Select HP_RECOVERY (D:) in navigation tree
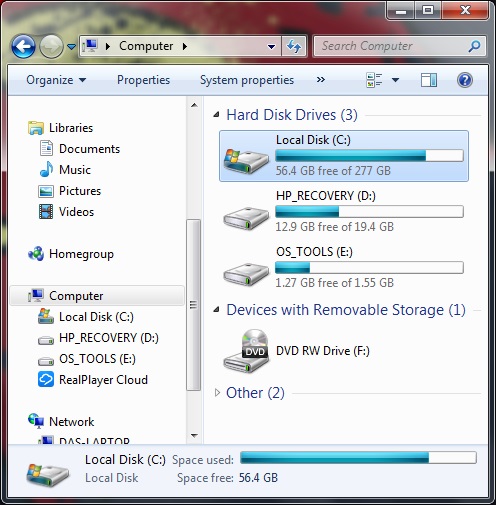 coord(109,338)
